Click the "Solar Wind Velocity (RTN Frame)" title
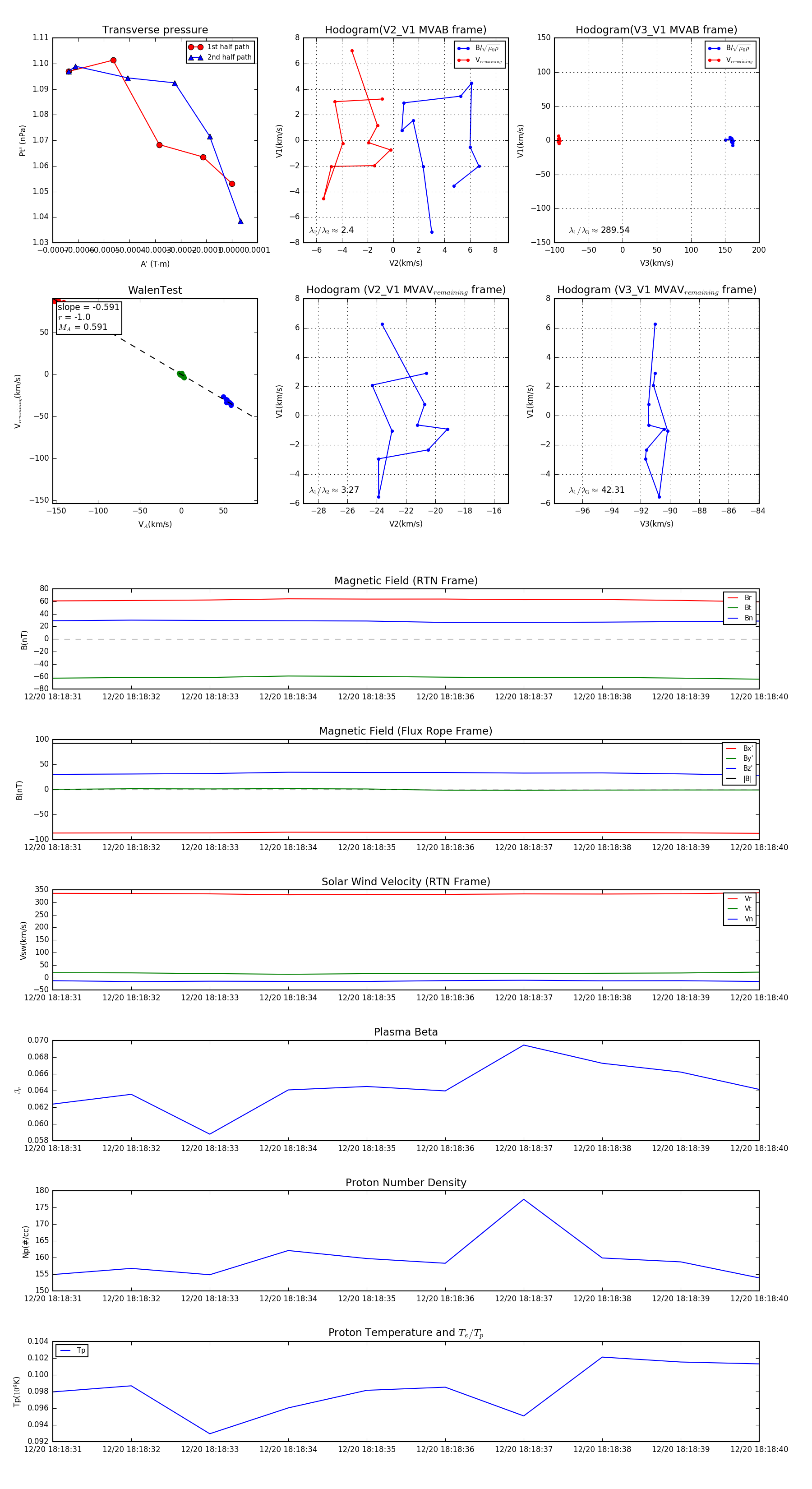This screenshot has width=812, height=1489. click(406, 882)
